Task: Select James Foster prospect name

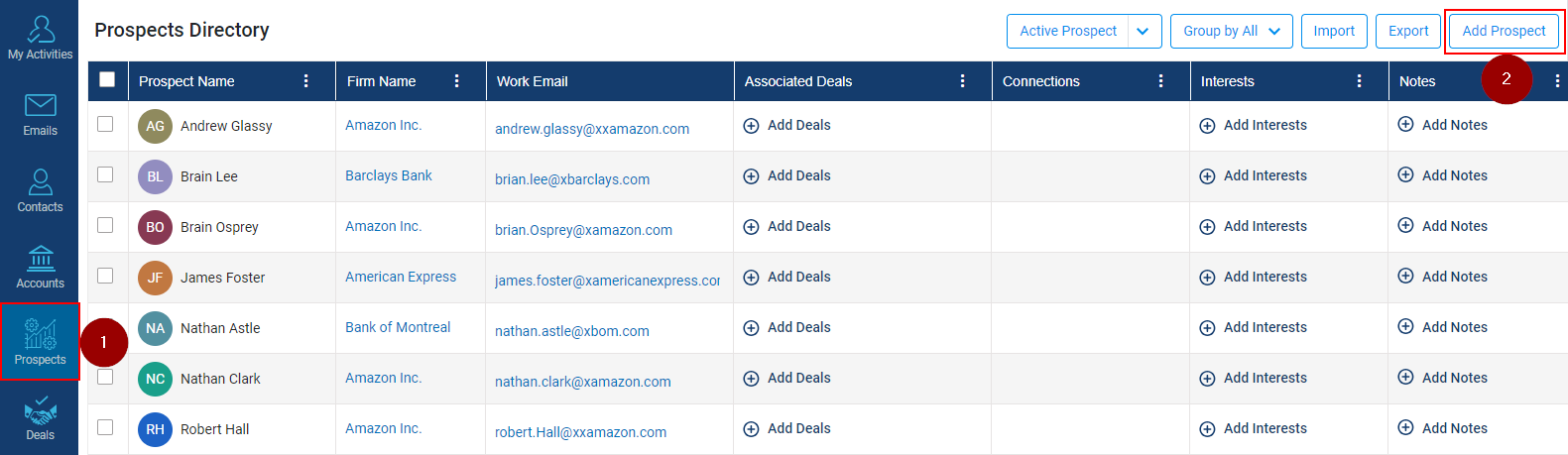Action: [x=222, y=278]
